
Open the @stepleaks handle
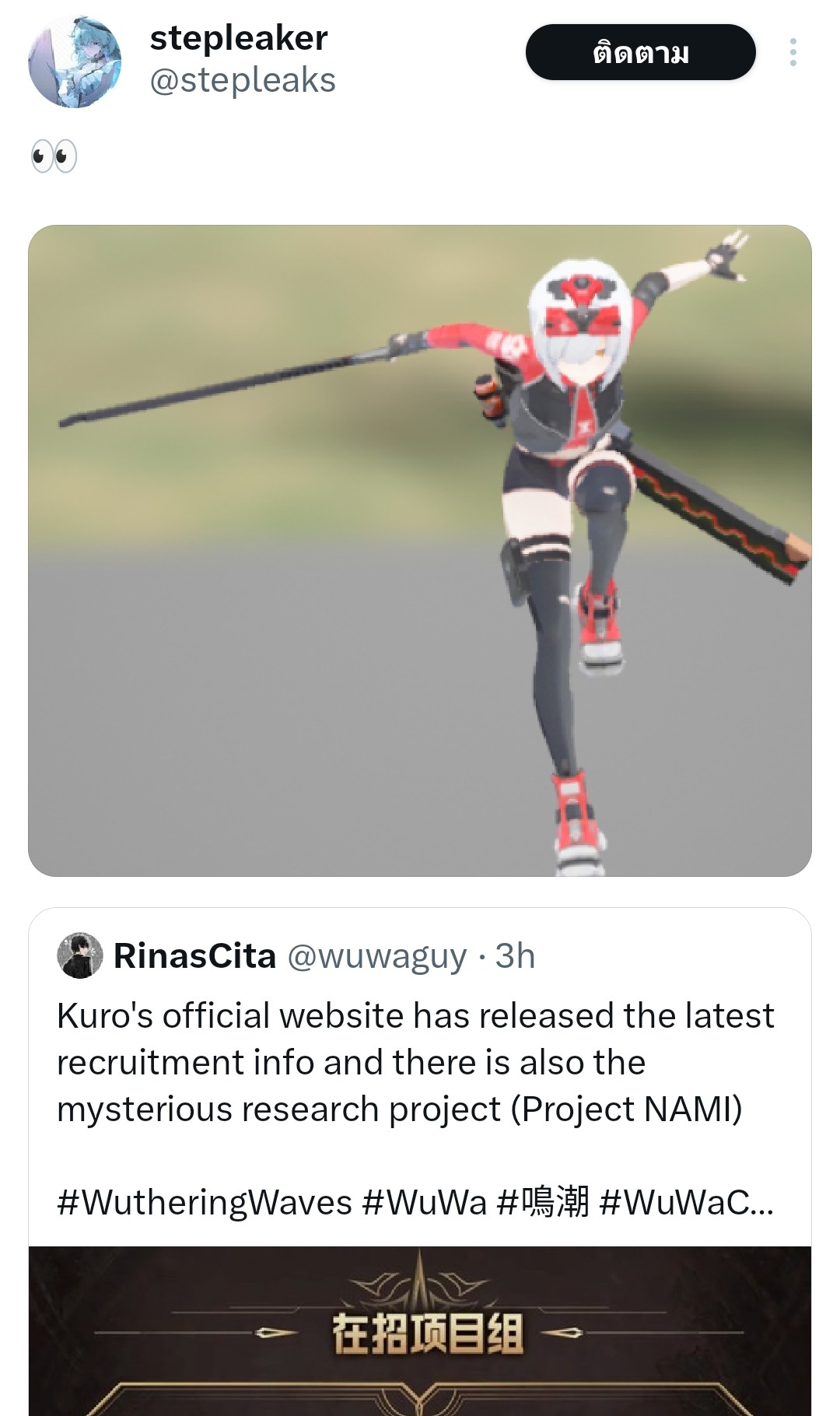click(243, 80)
